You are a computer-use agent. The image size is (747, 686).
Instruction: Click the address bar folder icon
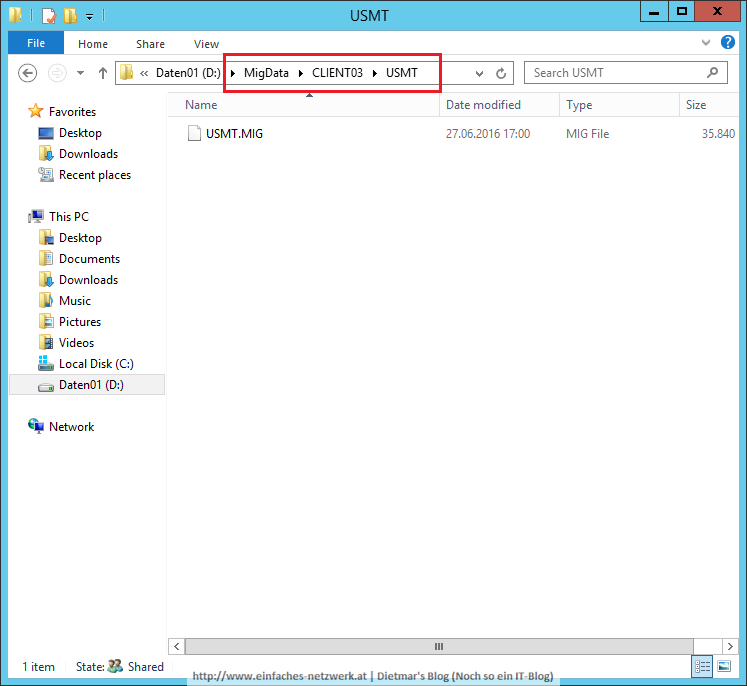(126, 72)
